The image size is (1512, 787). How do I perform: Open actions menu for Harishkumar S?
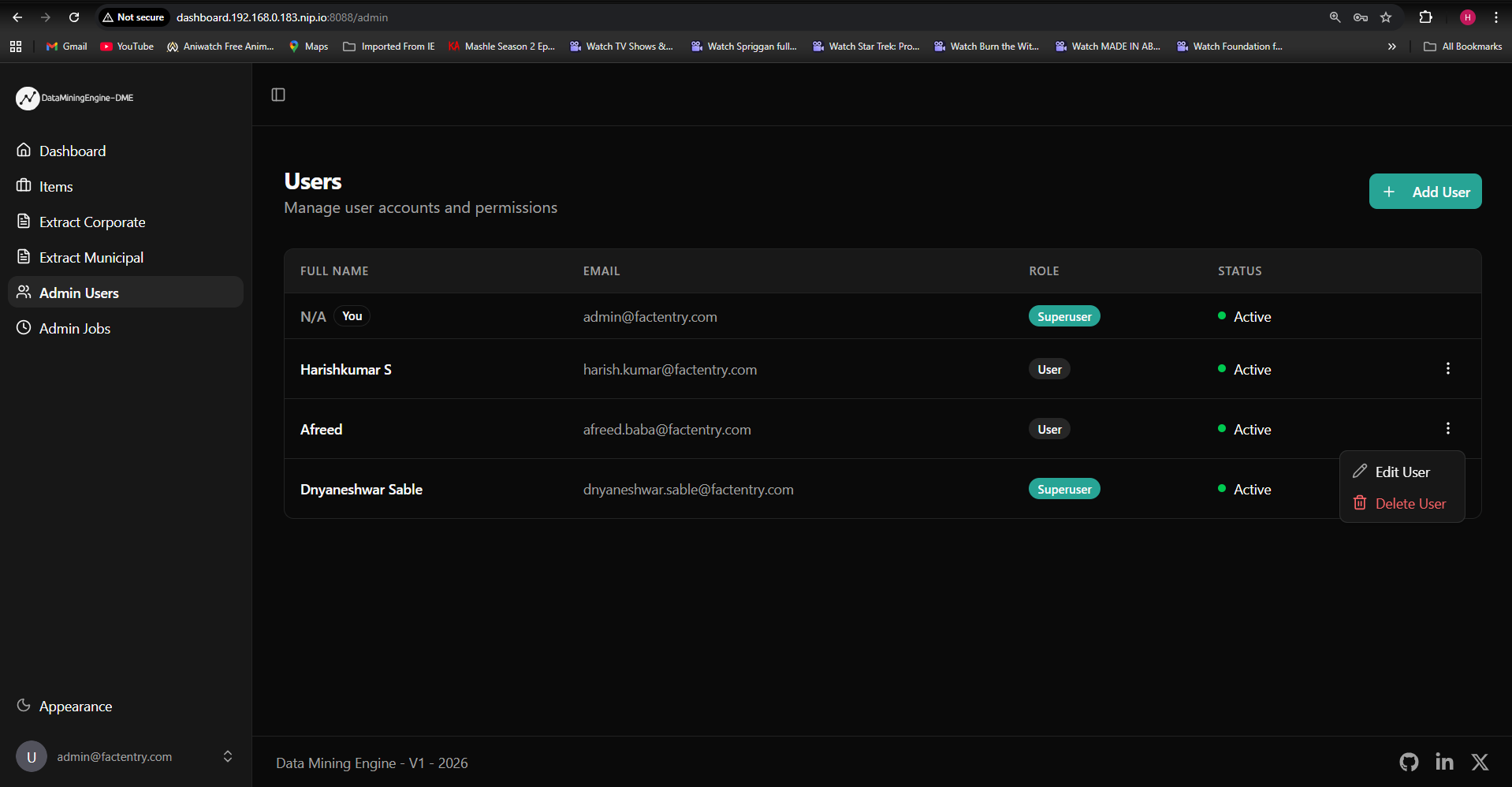pyautogui.click(x=1447, y=368)
